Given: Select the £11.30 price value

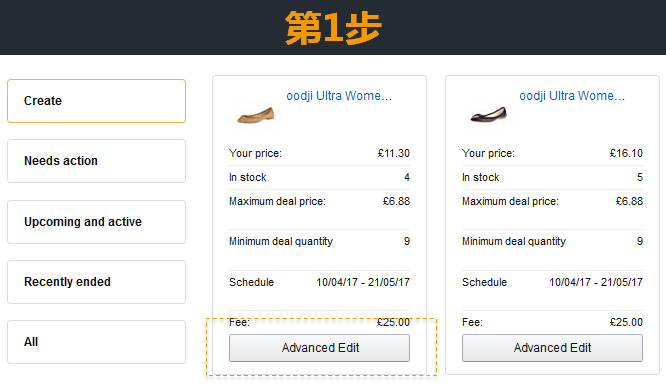Looking at the screenshot, I should 394,153.
